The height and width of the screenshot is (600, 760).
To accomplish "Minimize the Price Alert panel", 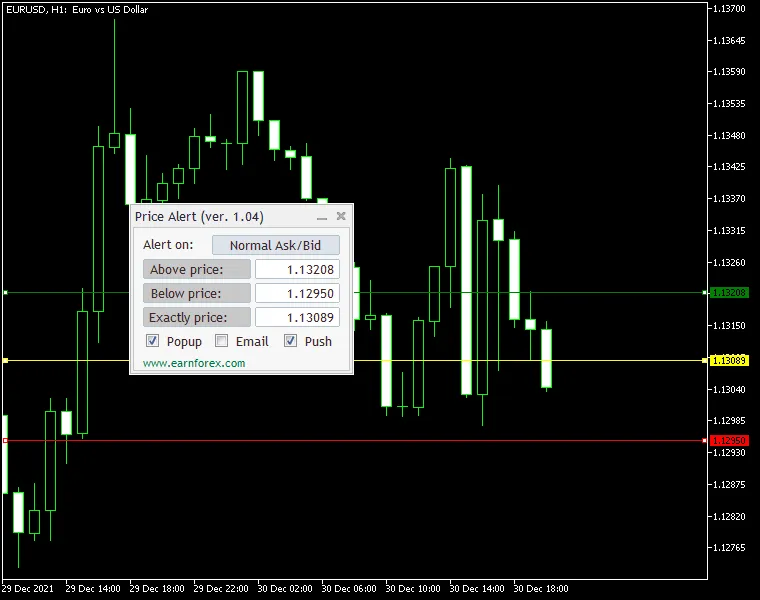I will (322, 217).
